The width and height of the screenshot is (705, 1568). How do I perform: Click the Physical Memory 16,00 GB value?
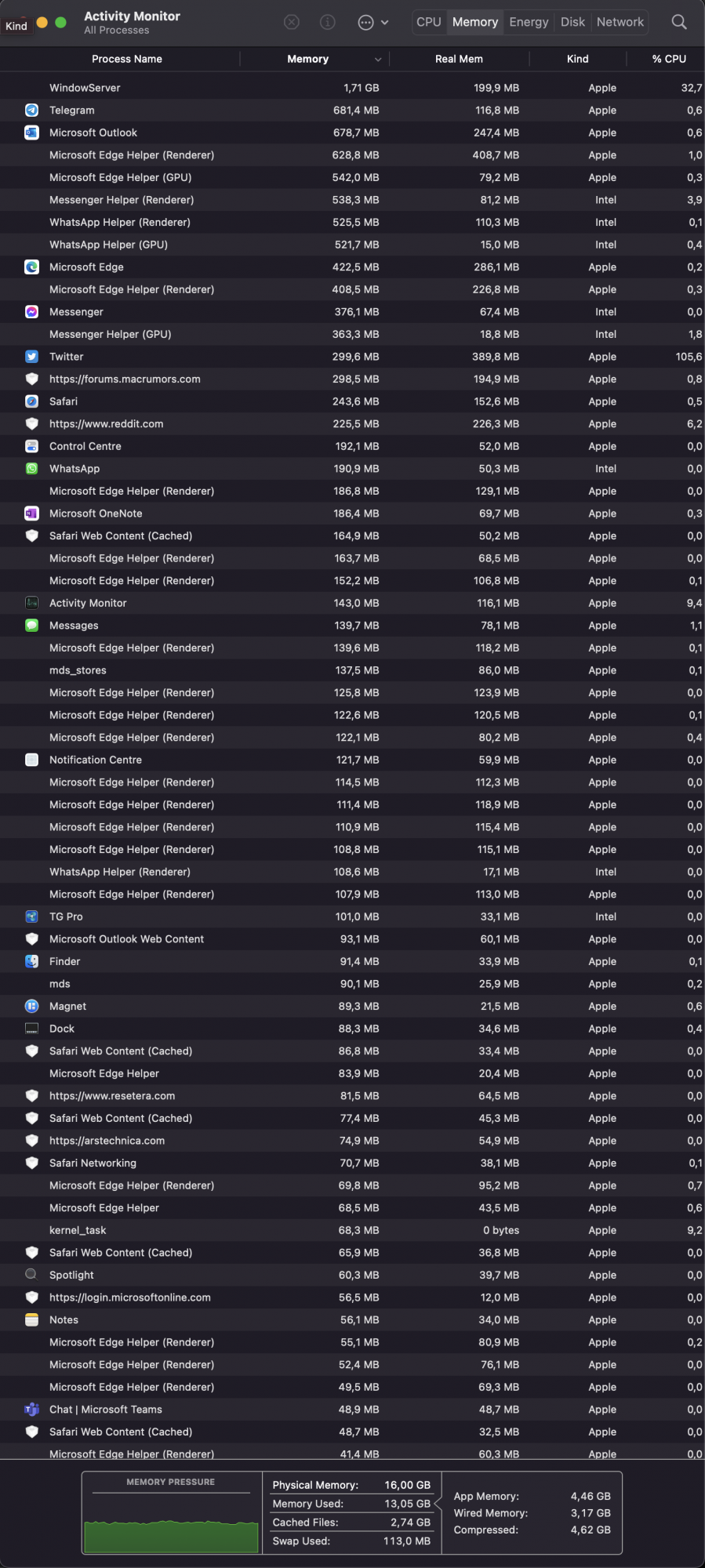[407, 1485]
